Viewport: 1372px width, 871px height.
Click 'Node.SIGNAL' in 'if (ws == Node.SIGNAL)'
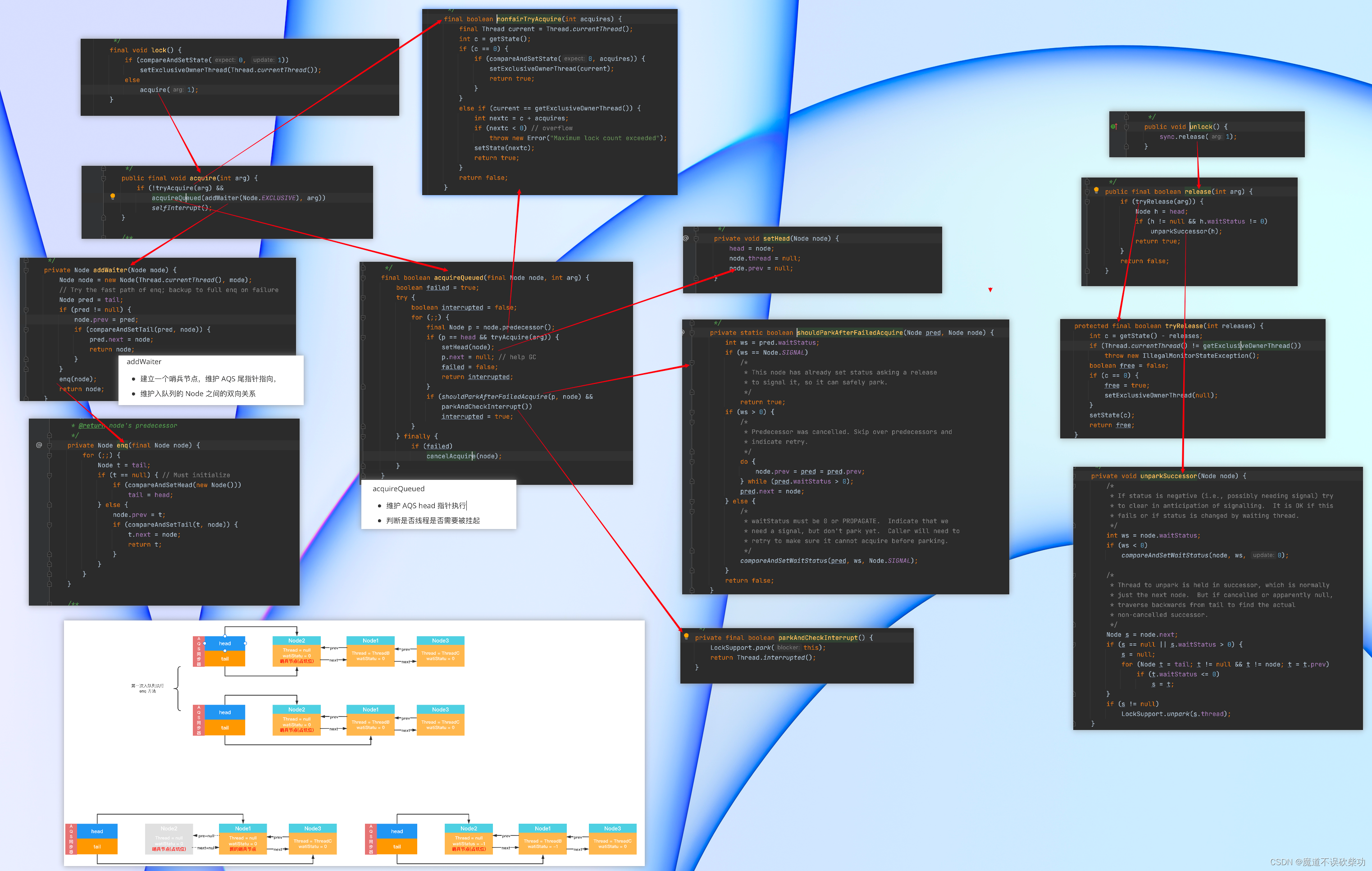click(784, 353)
